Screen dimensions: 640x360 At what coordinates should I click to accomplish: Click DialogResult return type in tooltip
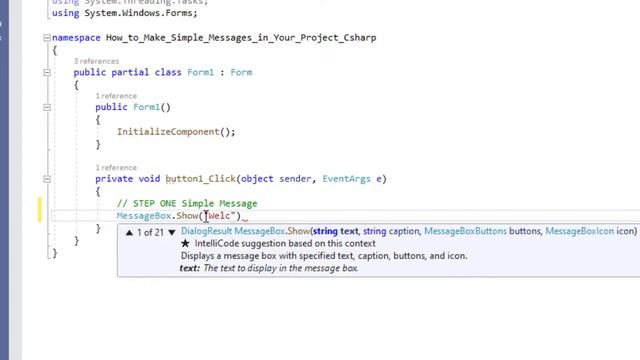(206, 231)
